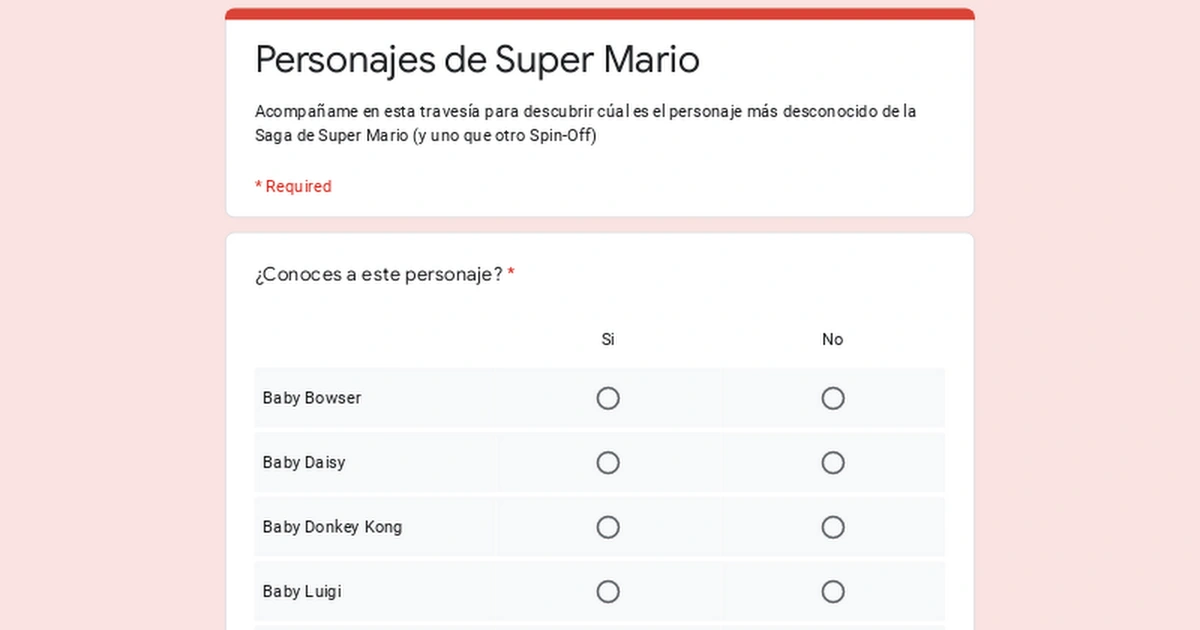Mark Si for Baby Donkey Kong

[608, 528]
